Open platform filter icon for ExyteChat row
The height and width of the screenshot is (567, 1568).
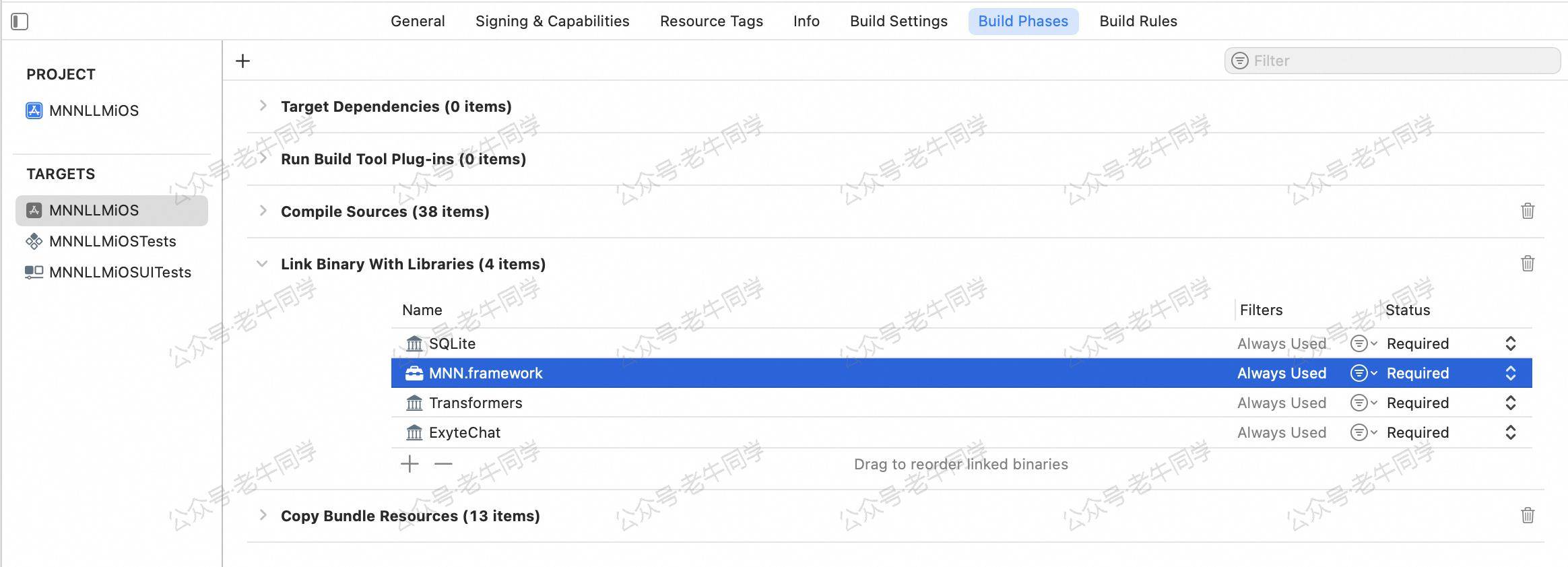tap(1363, 433)
